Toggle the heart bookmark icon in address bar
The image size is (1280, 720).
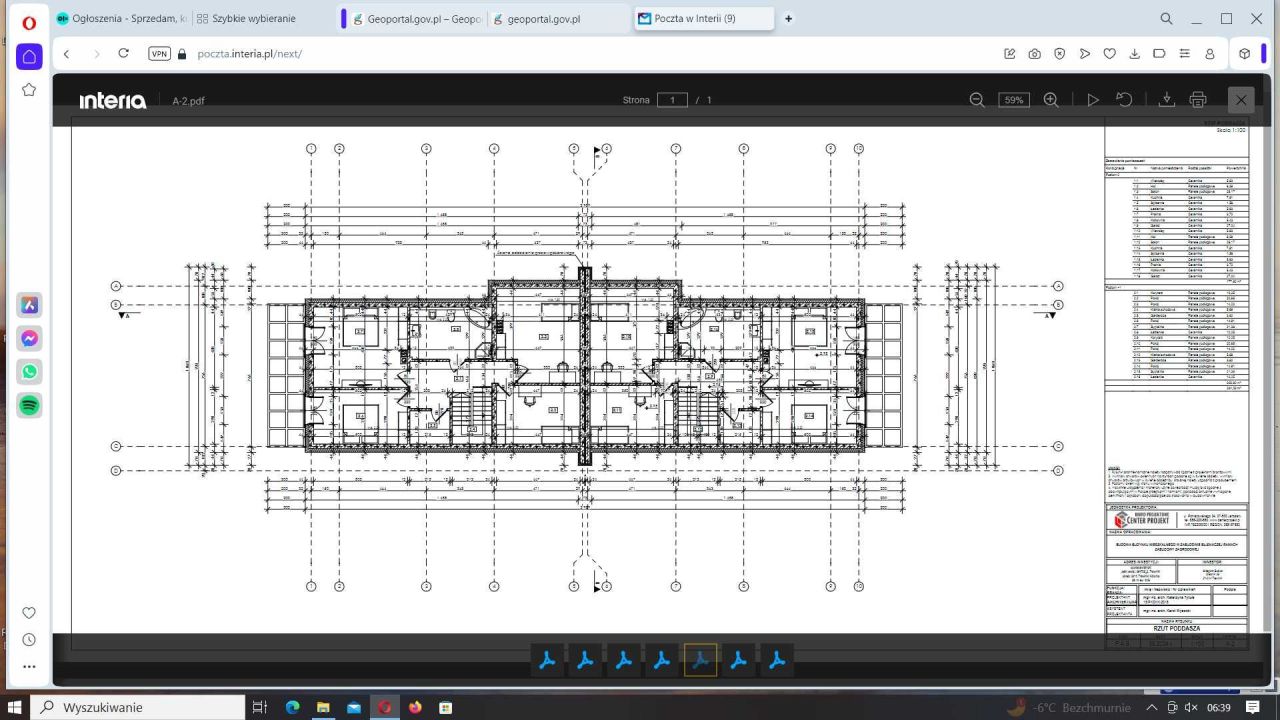pyautogui.click(x=1109, y=54)
